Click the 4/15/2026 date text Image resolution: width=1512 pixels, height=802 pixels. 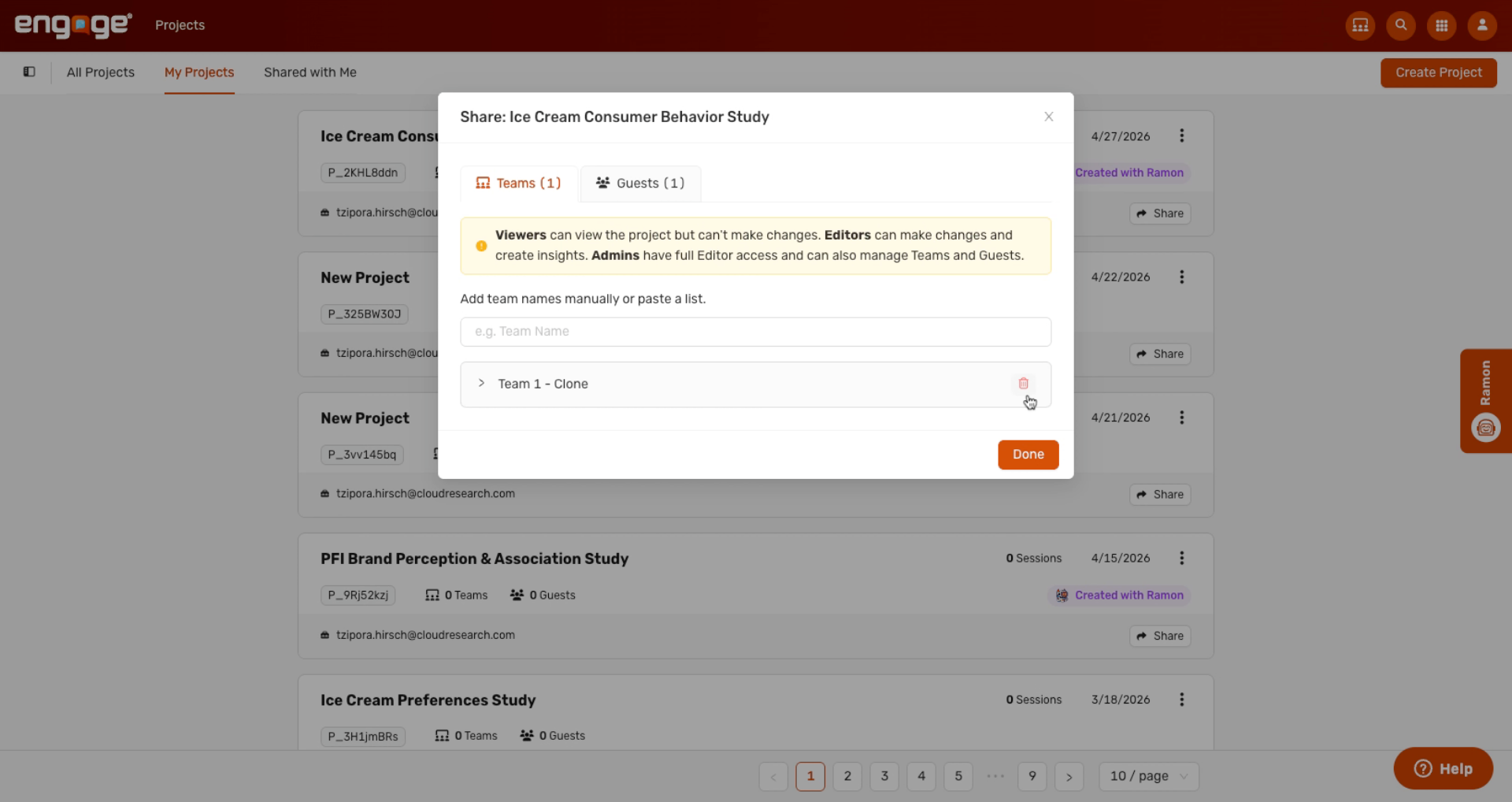pyautogui.click(x=1120, y=559)
